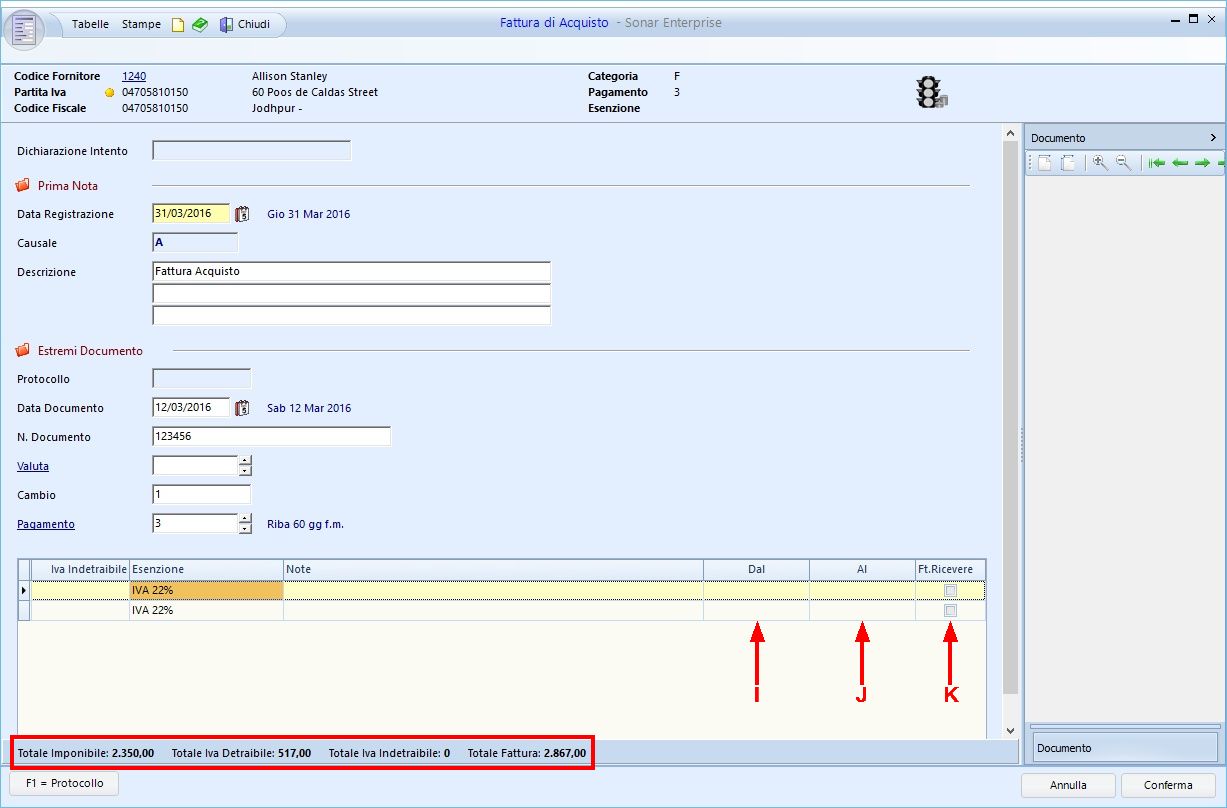
Task: Click the yellow new document icon
Action: [x=178, y=25]
